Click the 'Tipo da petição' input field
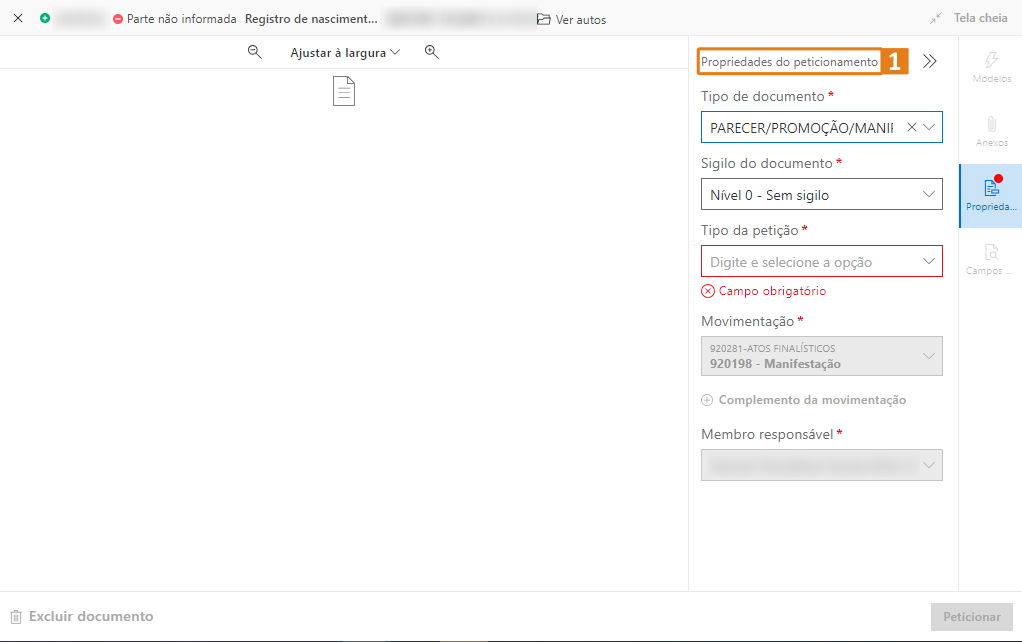The height and width of the screenshot is (642, 1022). pyautogui.click(x=810, y=262)
